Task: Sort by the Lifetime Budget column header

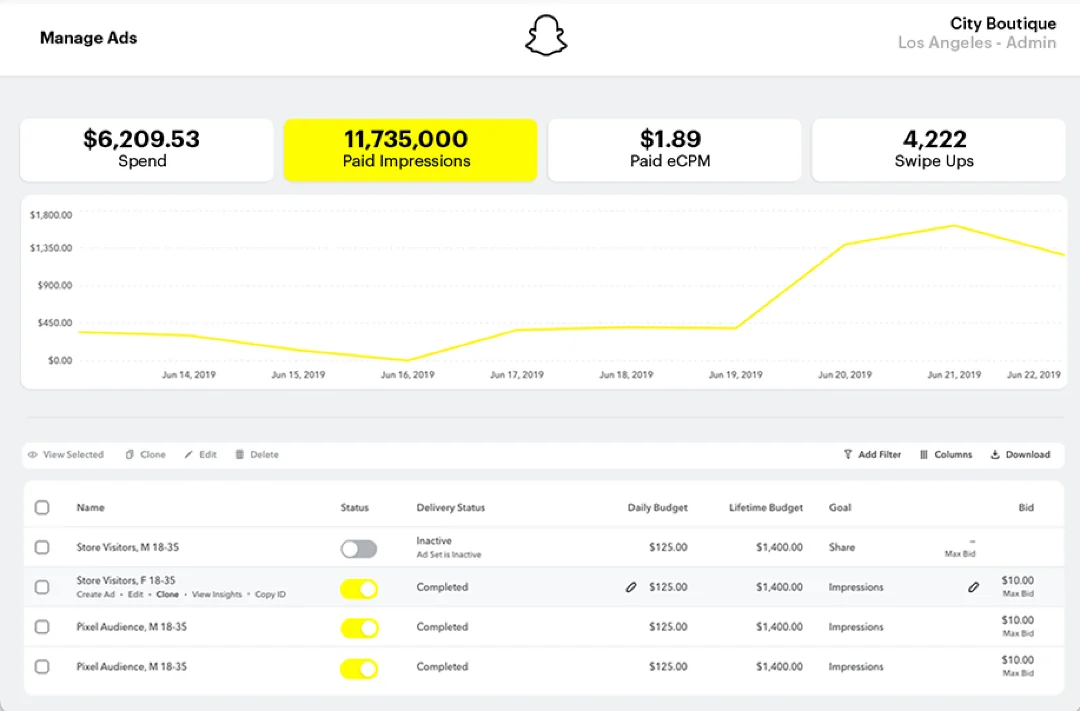Action: pos(766,508)
